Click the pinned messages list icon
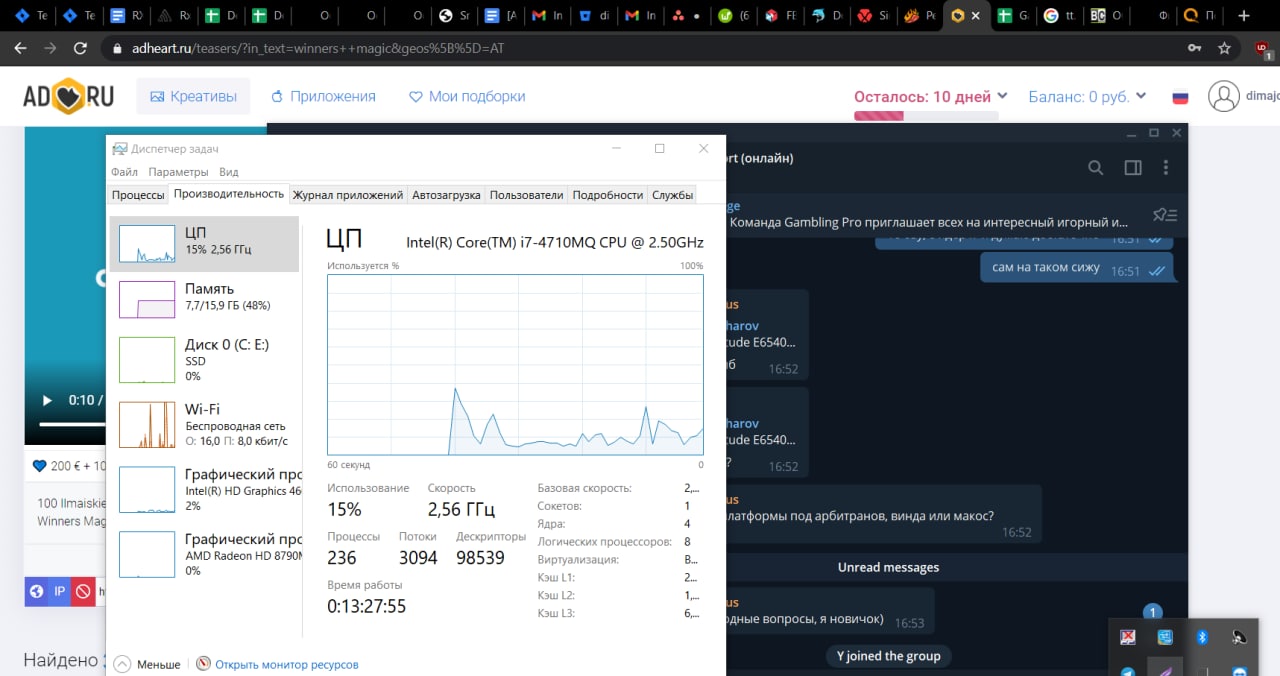The image size is (1280, 676). [1165, 214]
